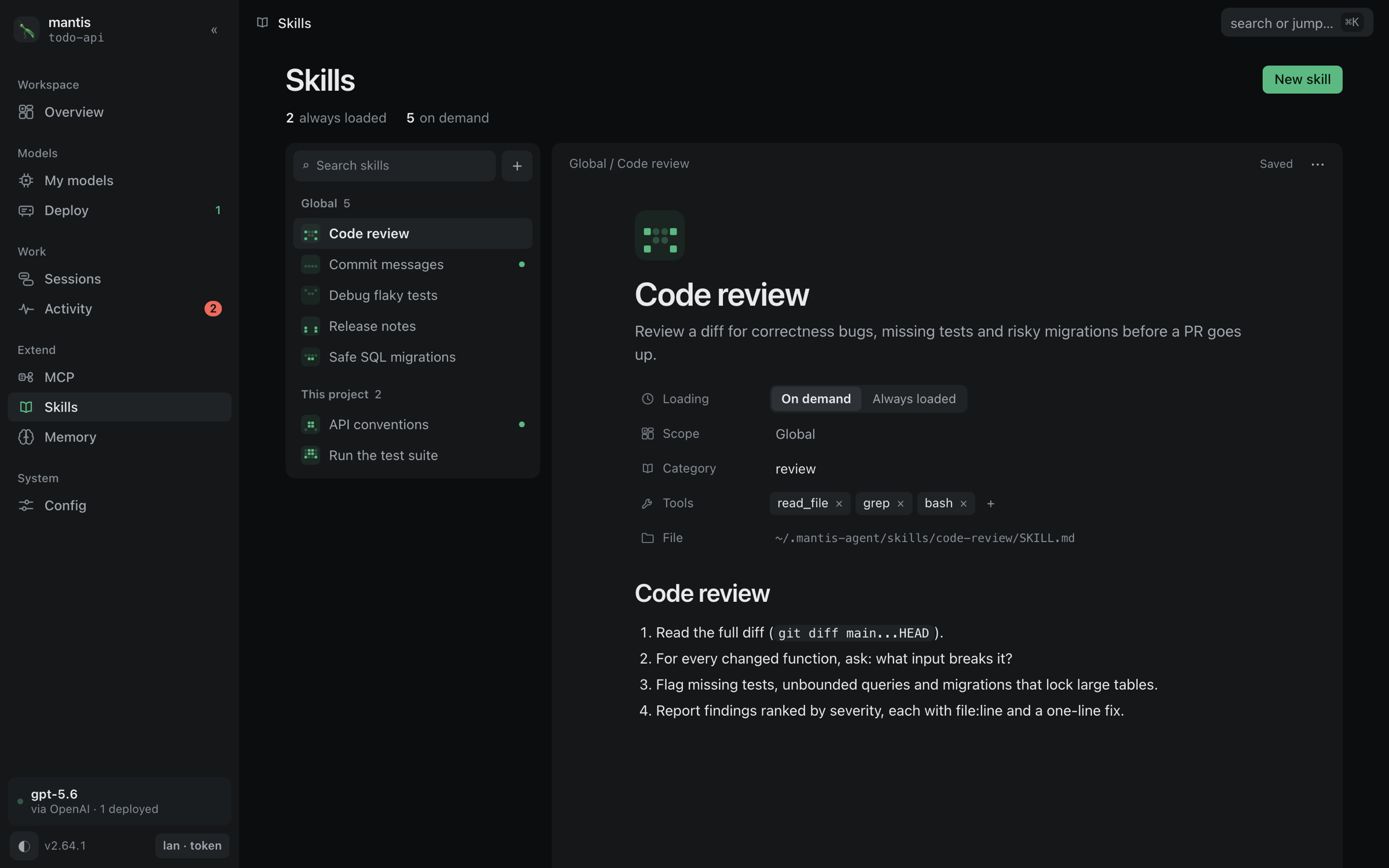Open the gpt-5.6 model status card
This screenshot has height=868, width=1389.
tap(119, 801)
